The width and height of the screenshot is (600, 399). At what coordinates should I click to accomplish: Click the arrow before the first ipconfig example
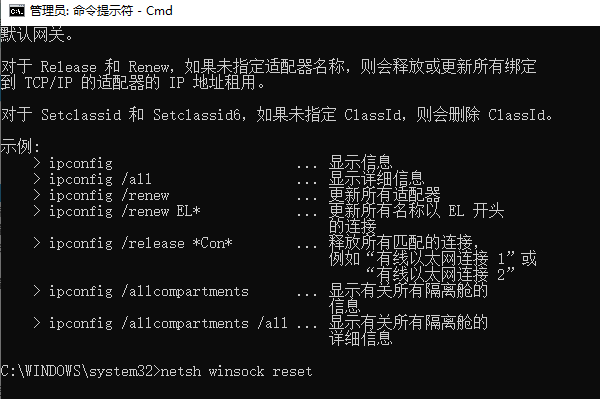click(37, 163)
